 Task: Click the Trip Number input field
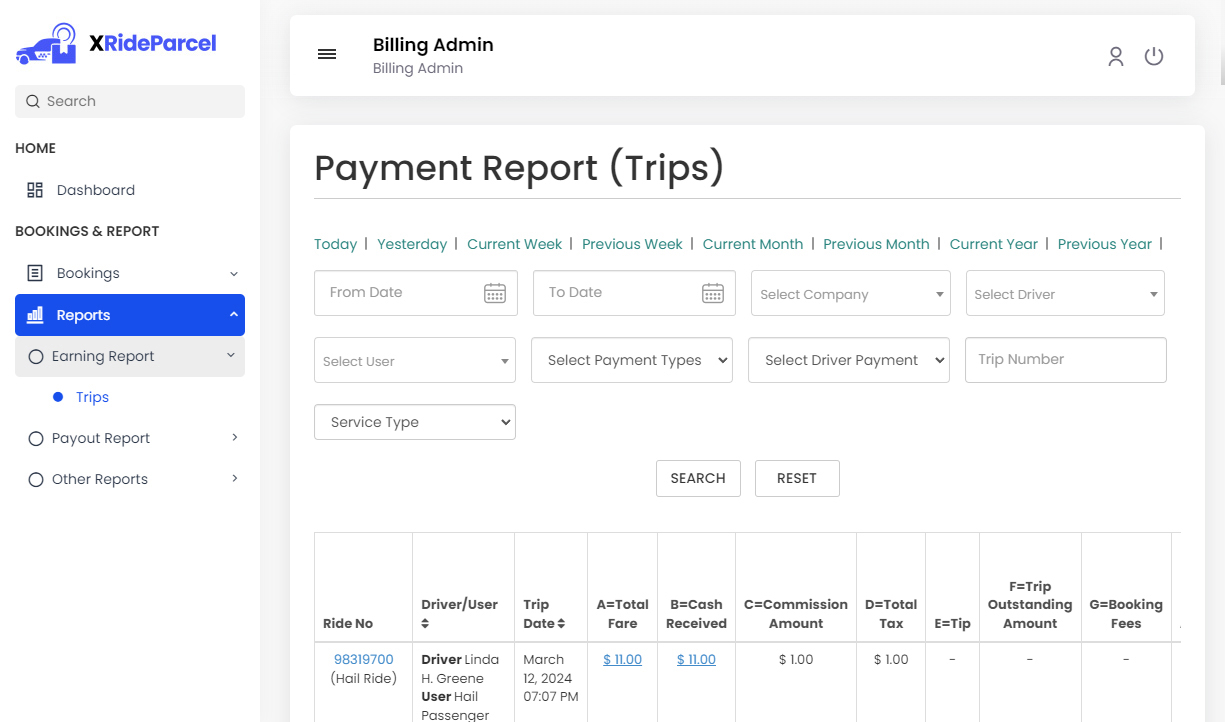[x=1065, y=360]
